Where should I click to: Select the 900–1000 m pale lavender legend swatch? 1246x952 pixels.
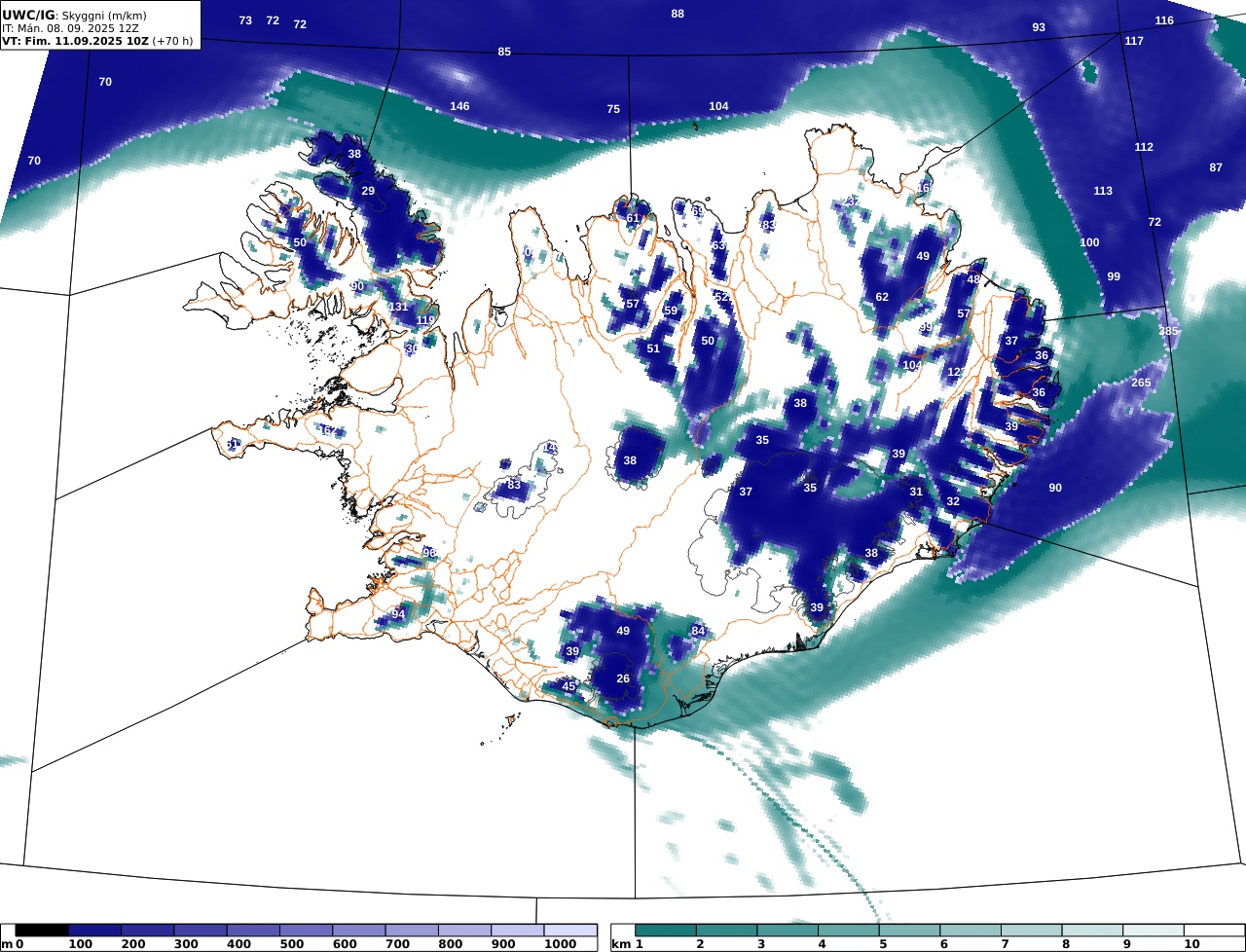pos(517,931)
